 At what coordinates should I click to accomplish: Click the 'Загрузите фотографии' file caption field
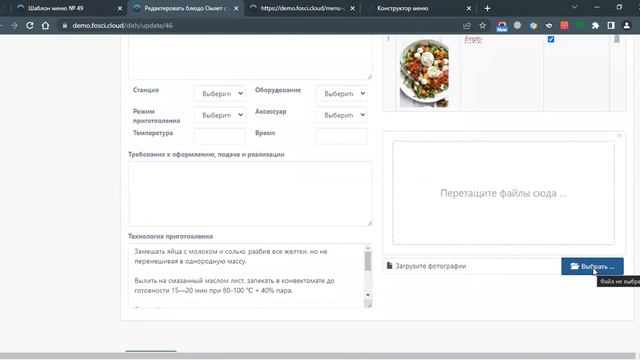point(472,266)
